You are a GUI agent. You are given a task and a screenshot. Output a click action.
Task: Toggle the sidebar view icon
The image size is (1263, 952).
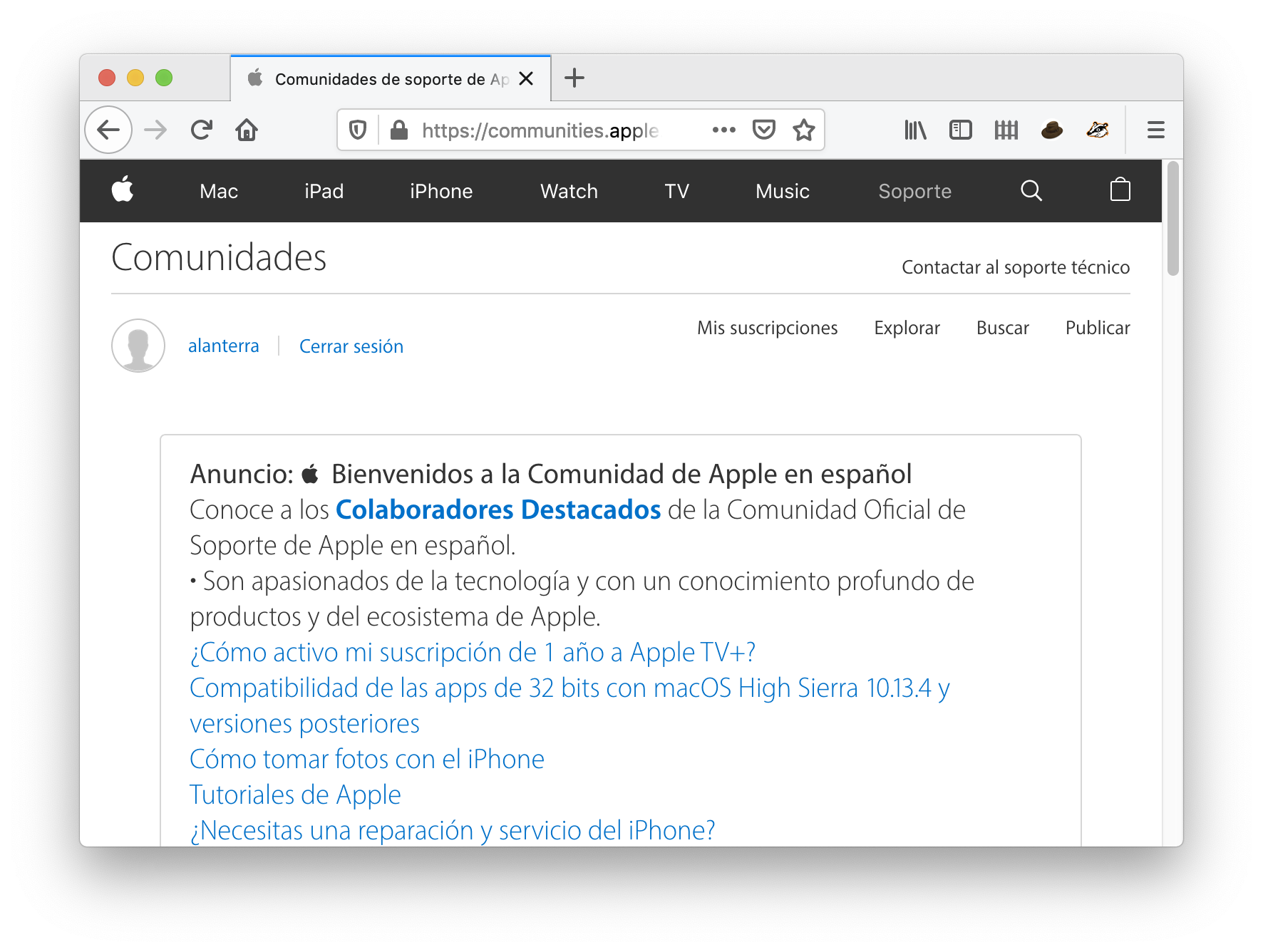pyautogui.click(x=961, y=130)
